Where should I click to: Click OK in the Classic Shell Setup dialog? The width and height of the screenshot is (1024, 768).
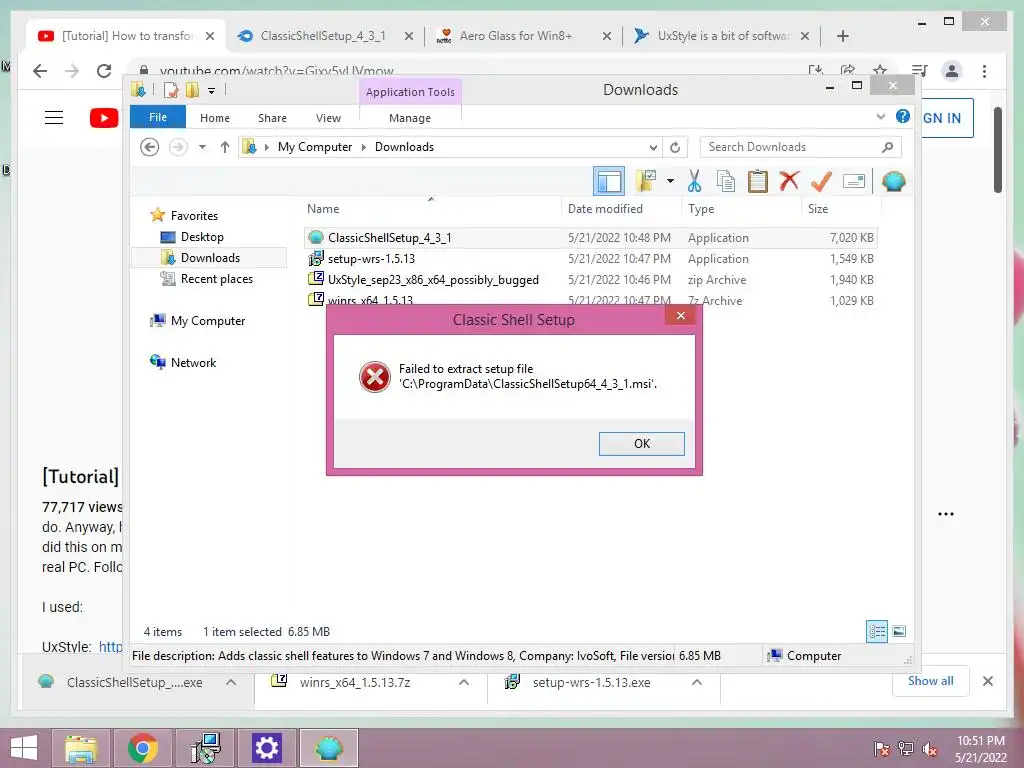tap(641, 443)
